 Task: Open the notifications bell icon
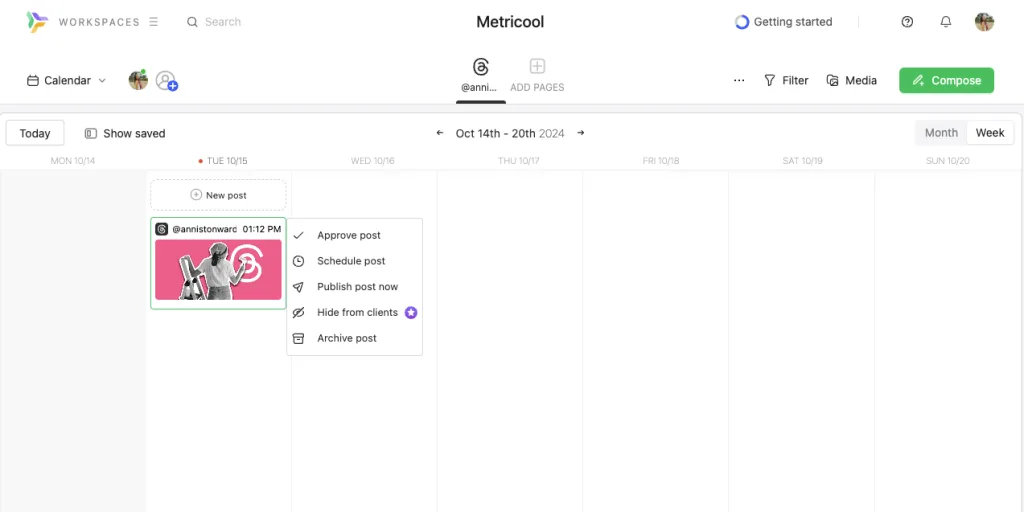[946, 22]
